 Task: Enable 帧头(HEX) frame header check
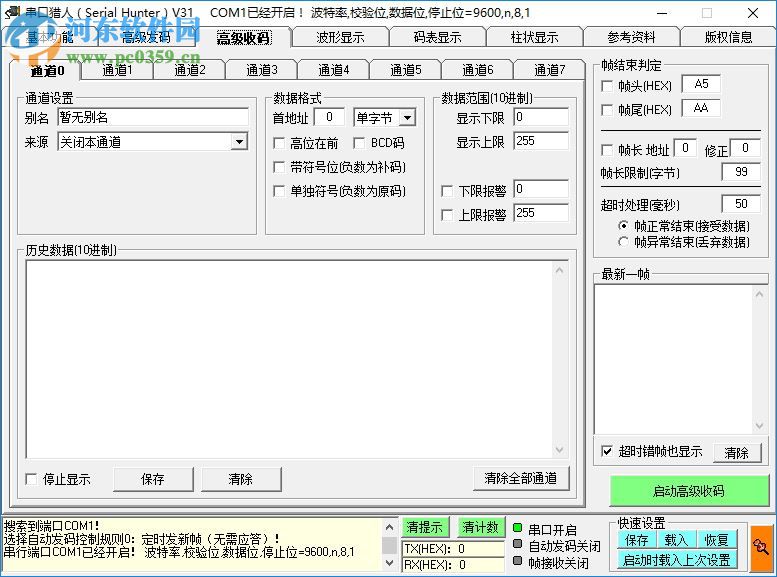pos(607,86)
